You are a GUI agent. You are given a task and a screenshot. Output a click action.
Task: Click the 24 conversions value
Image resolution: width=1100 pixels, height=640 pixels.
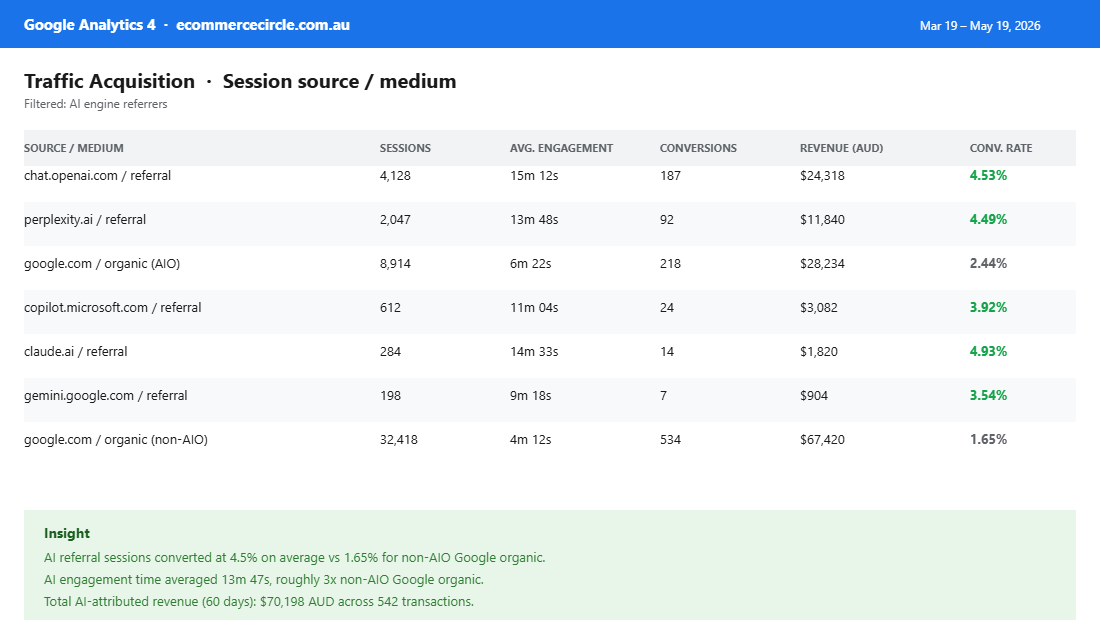pyautogui.click(x=666, y=307)
